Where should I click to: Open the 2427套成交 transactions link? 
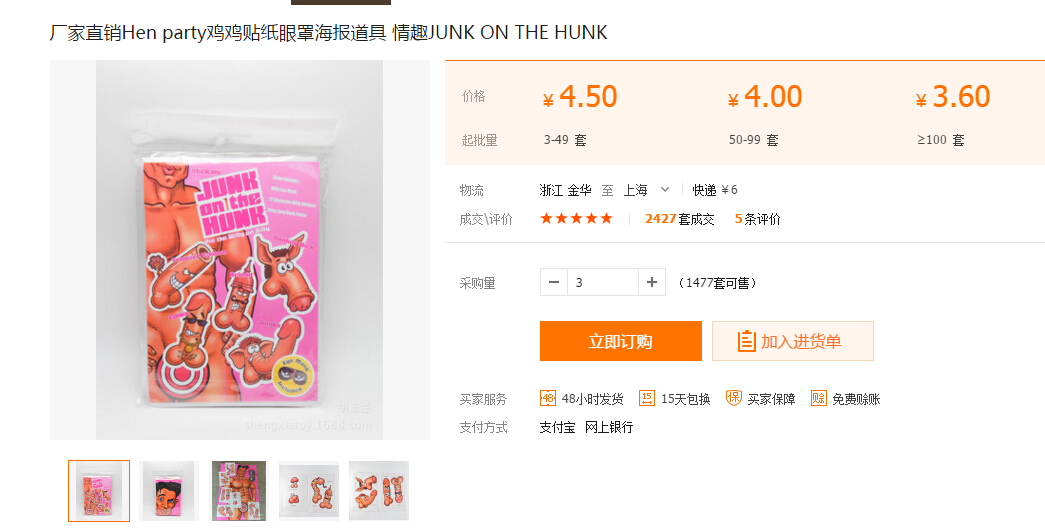click(679, 219)
